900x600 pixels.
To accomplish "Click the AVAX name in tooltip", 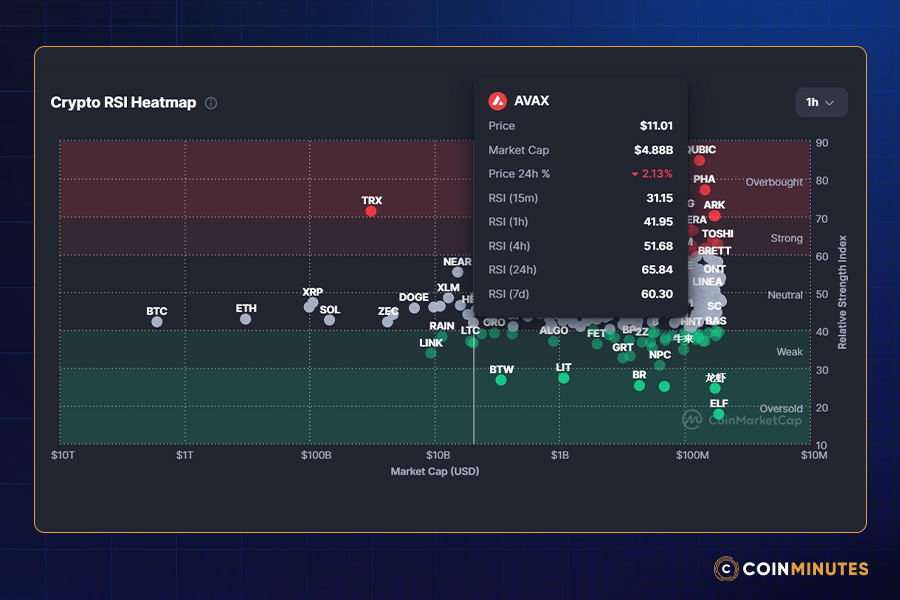I will point(532,100).
